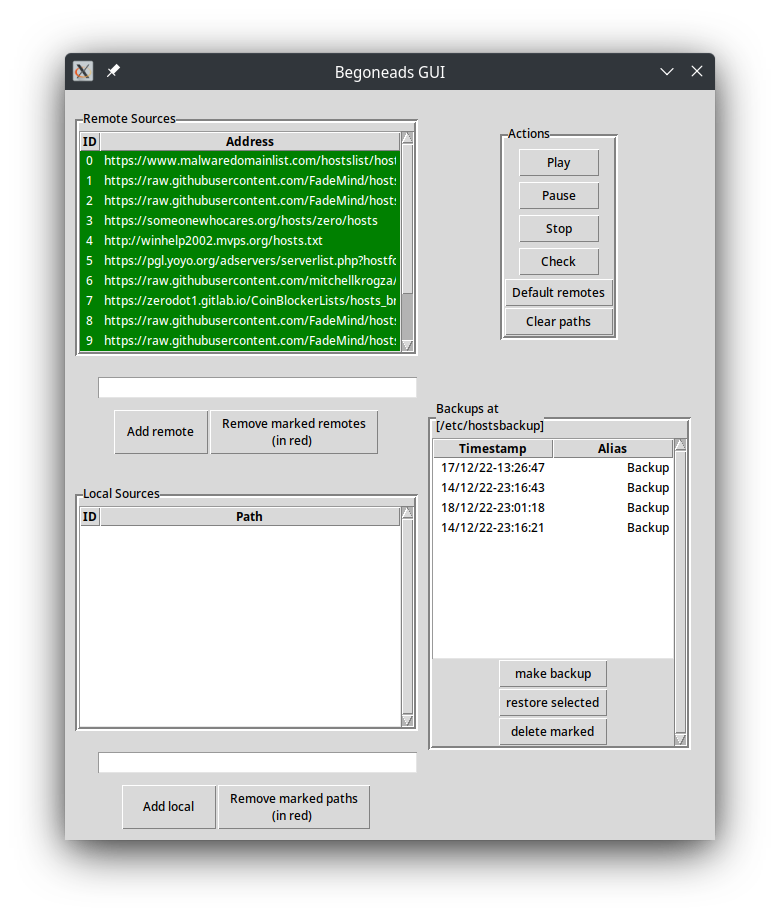Click the X11 application icon in title bar
The image size is (780, 917).
(x=83, y=71)
